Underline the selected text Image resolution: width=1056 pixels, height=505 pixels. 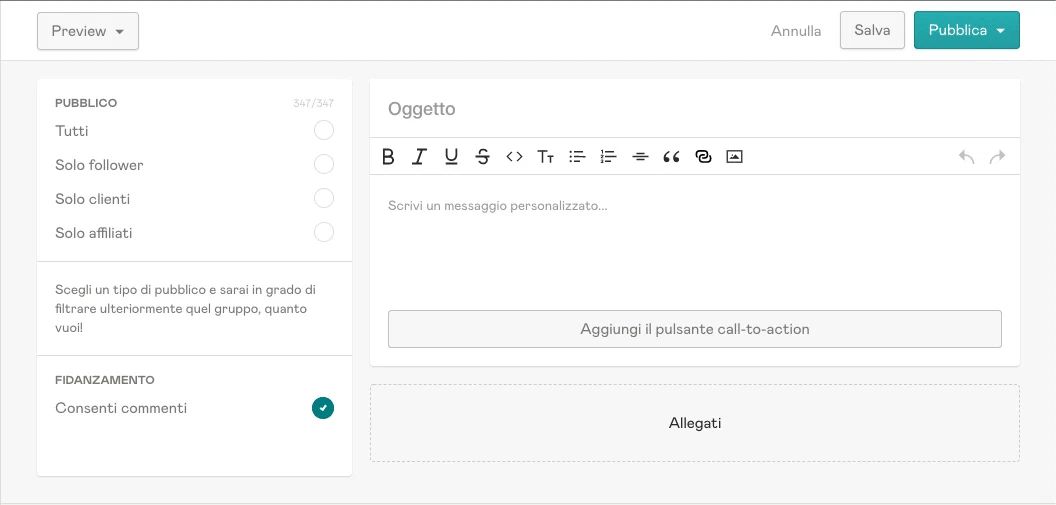point(451,156)
